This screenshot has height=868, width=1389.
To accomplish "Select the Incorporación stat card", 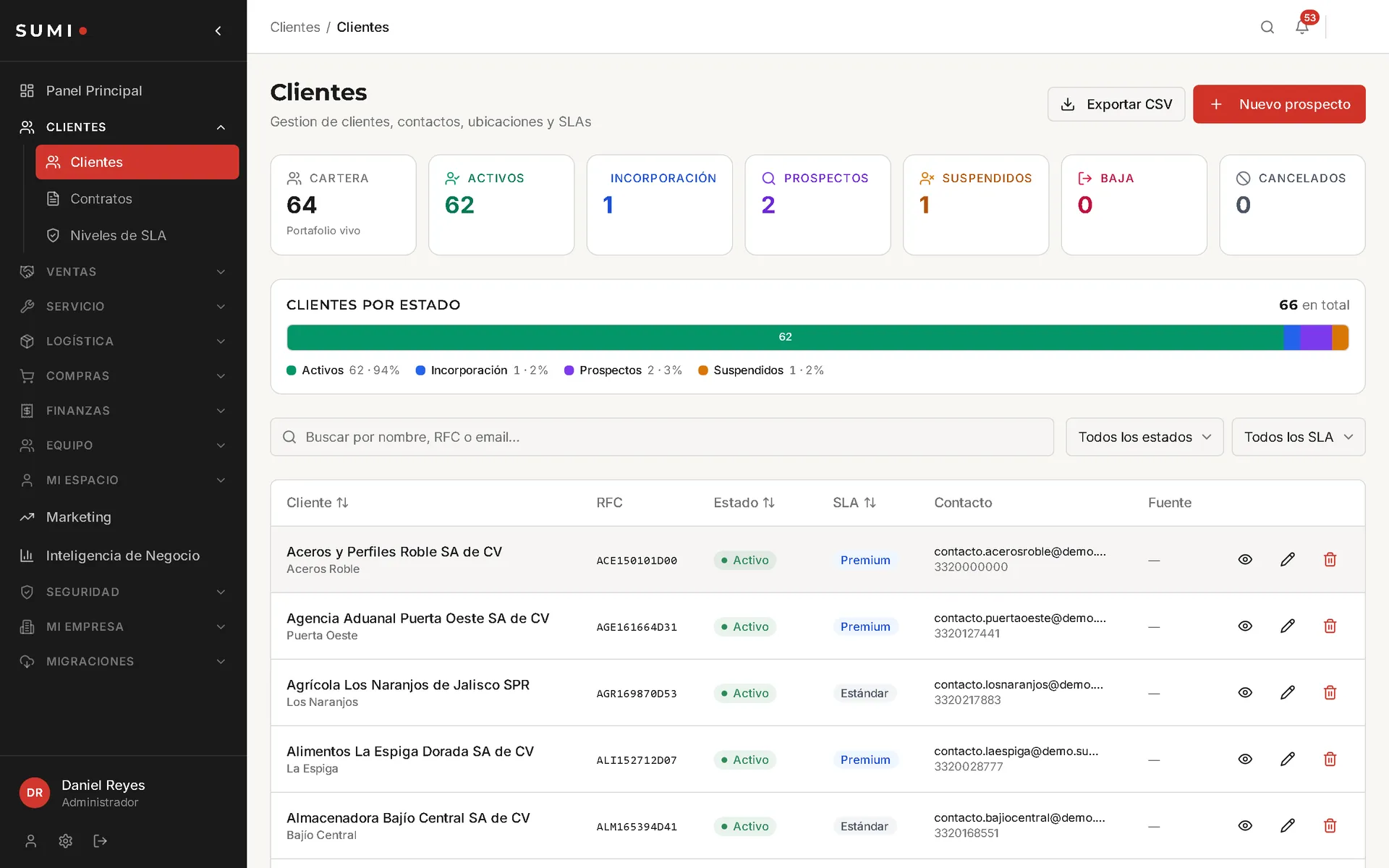I will tap(660, 205).
